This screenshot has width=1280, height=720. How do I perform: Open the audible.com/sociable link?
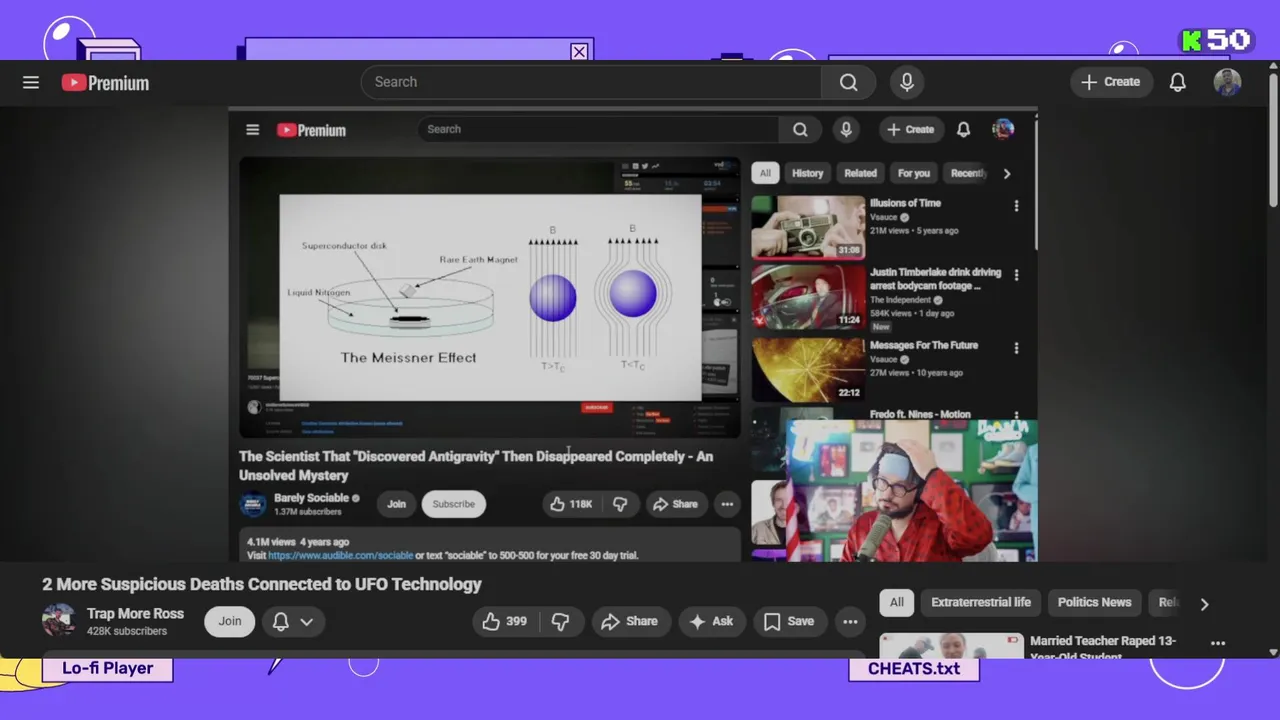[x=340, y=555]
